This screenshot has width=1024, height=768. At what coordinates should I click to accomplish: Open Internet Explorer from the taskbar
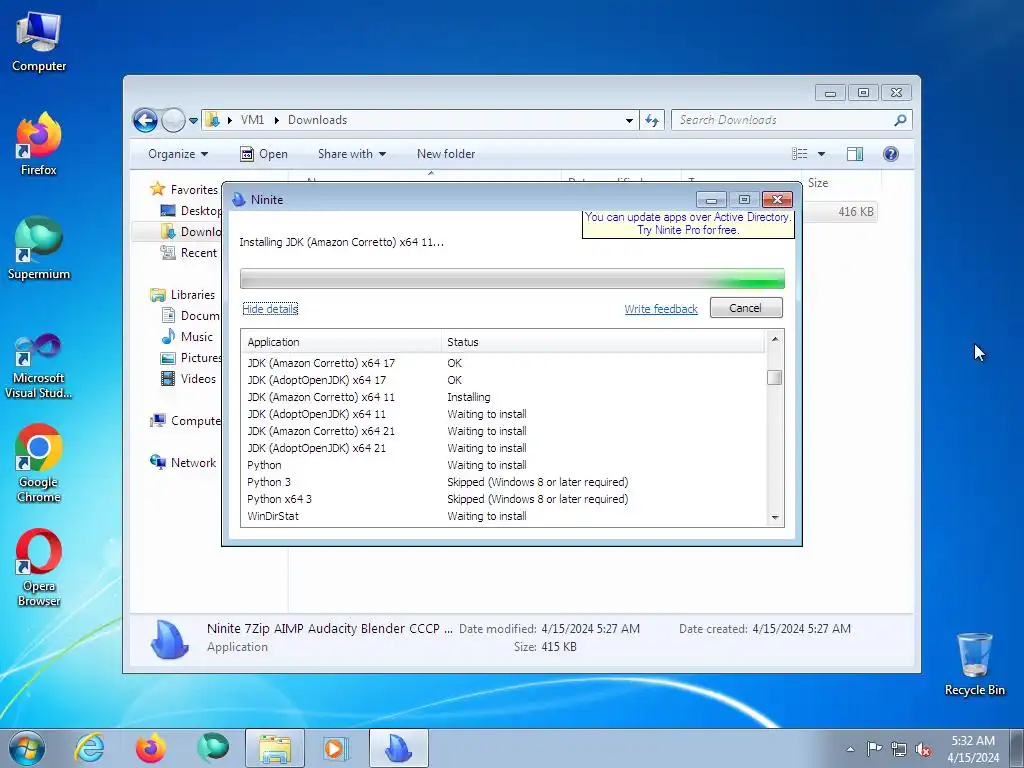coord(89,748)
